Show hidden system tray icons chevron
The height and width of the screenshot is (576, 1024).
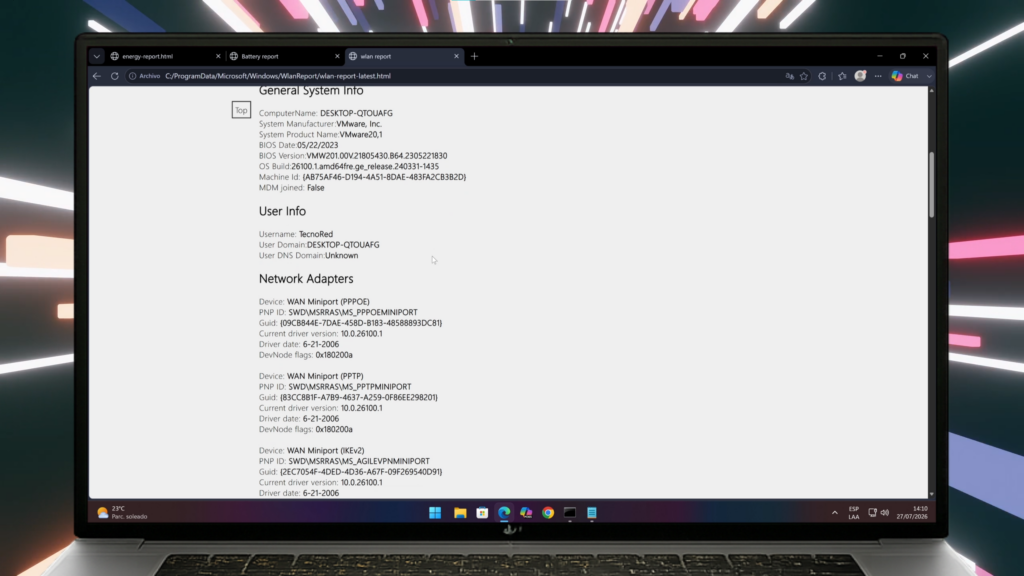coord(835,513)
